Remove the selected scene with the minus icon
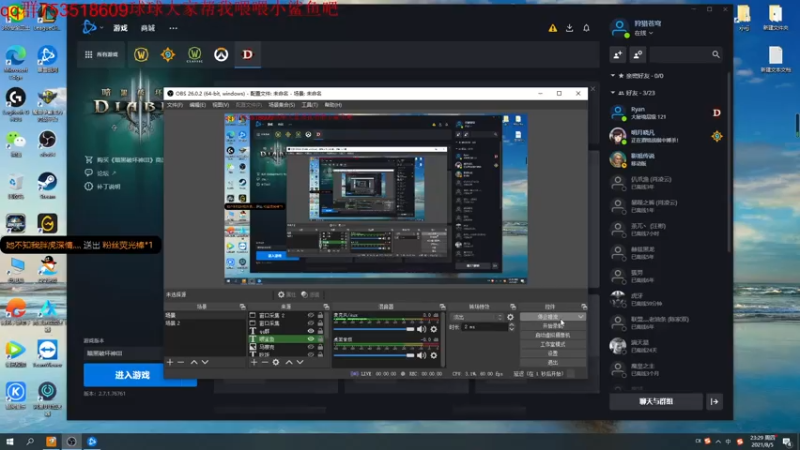The image size is (800, 450). click(181, 362)
